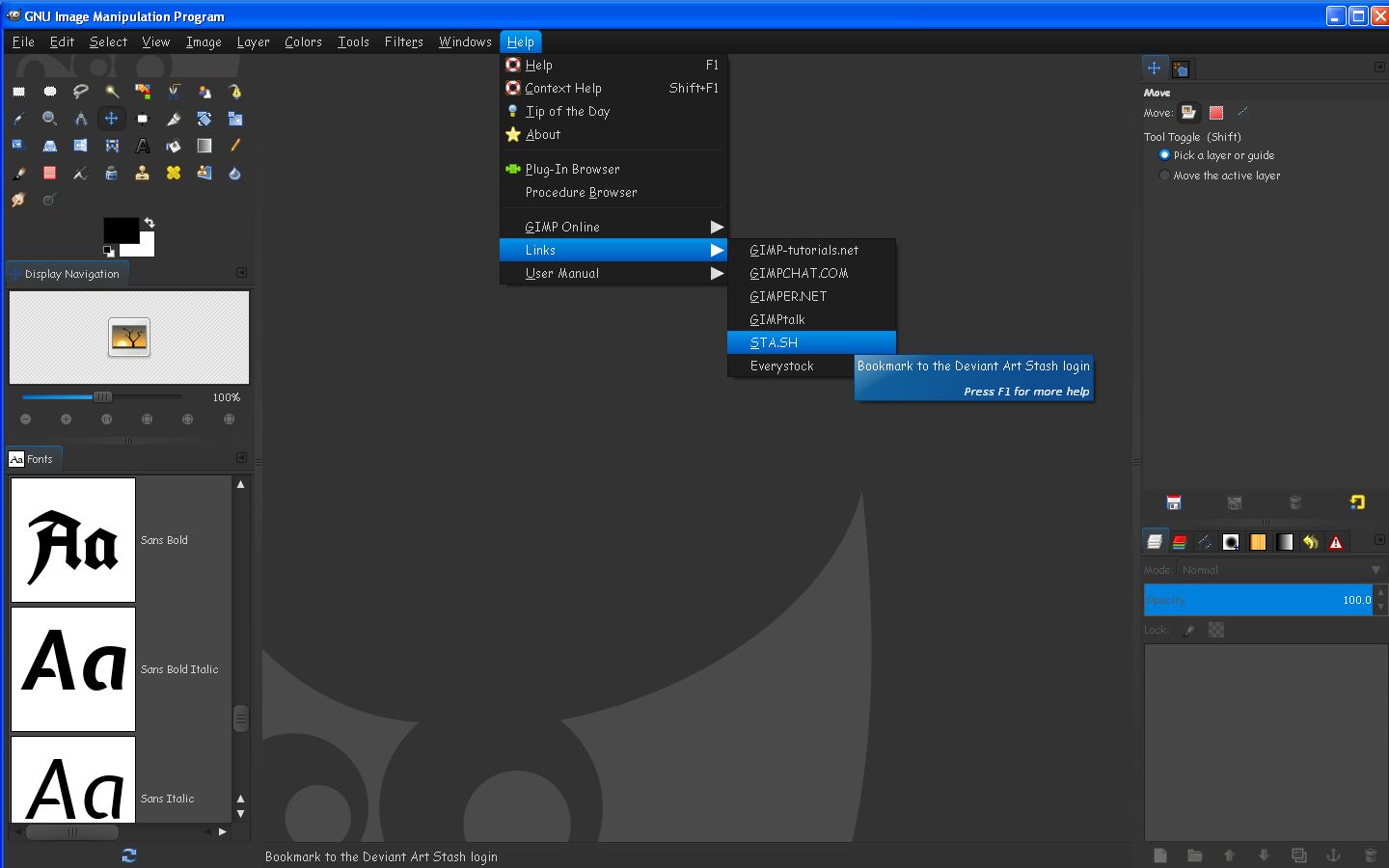Viewport: 1389px width, 868px height.
Task: Toggle lock alpha channel checkerboard icon
Action: coord(1216,630)
